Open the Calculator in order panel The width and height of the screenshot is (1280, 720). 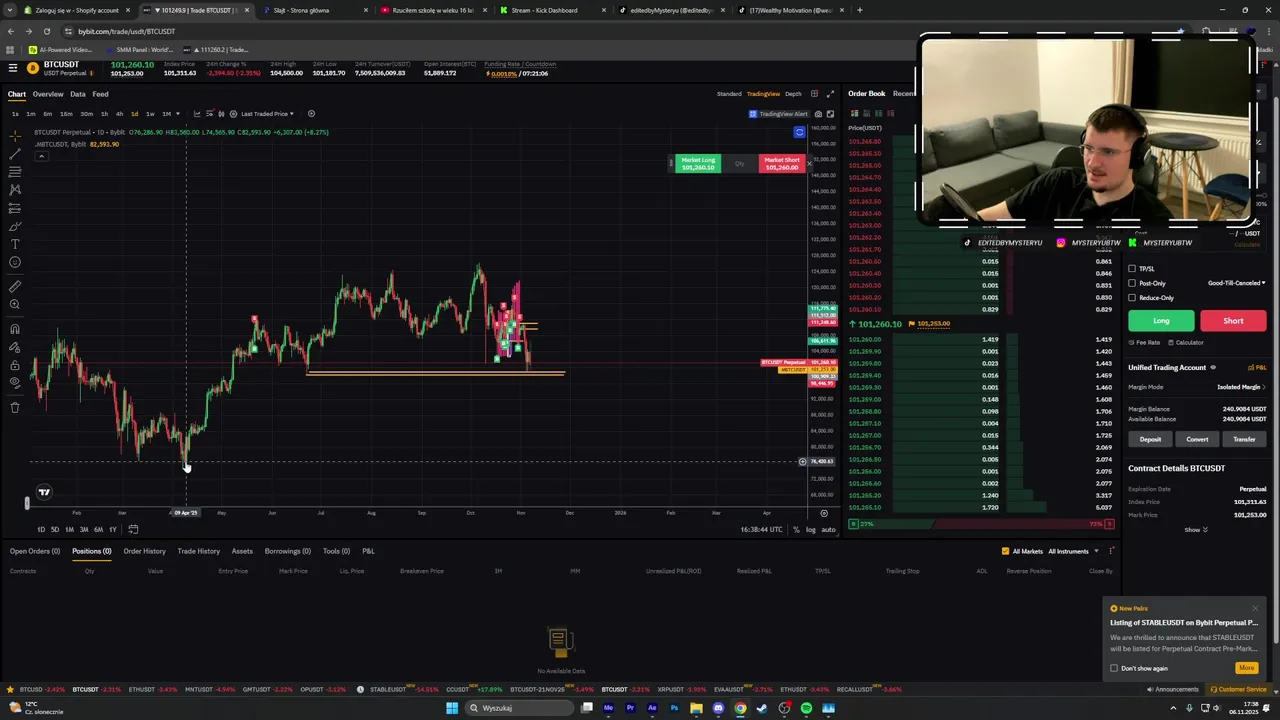[1186, 342]
